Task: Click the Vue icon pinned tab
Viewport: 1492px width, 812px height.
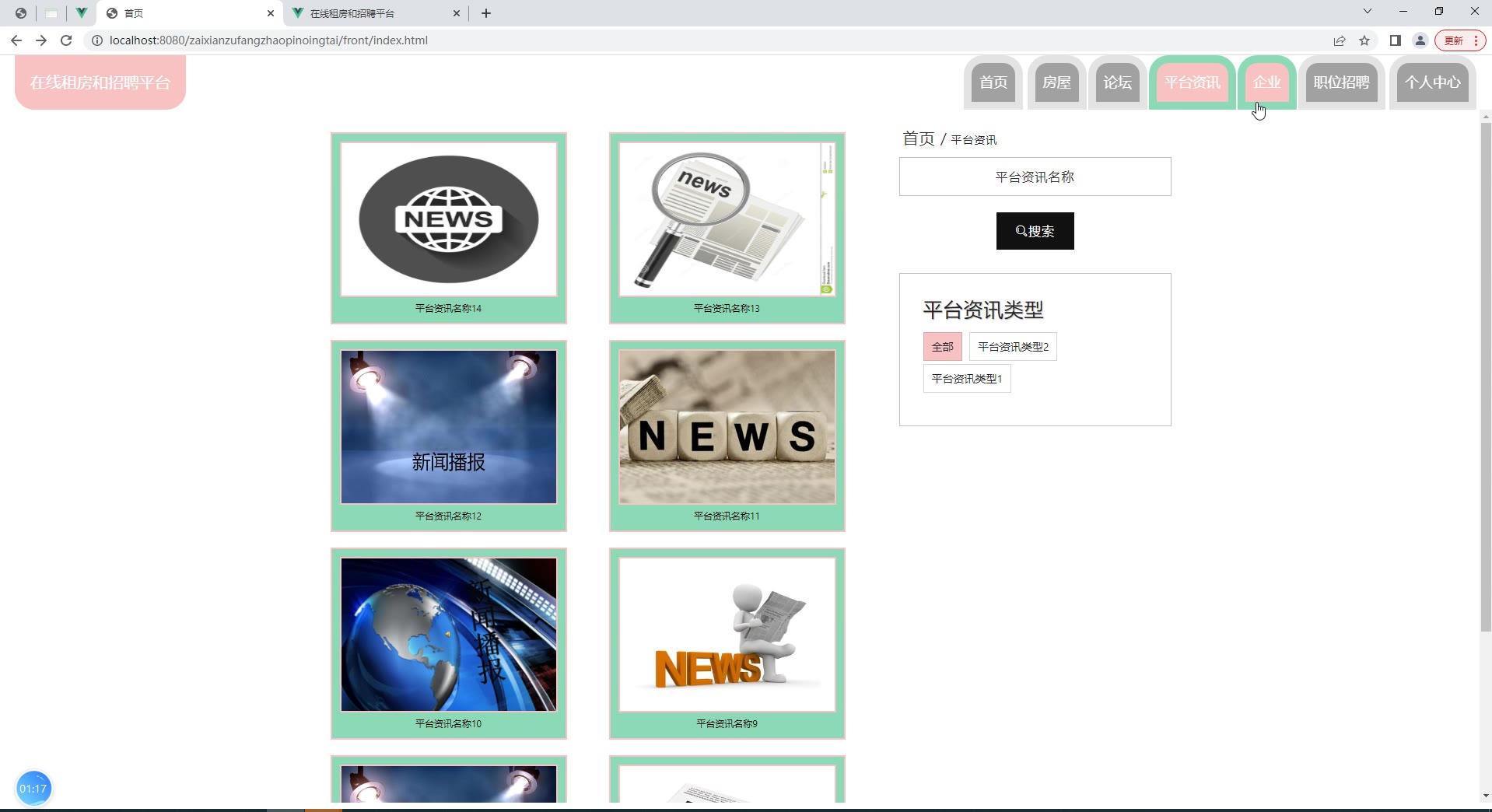Action: tap(81, 13)
